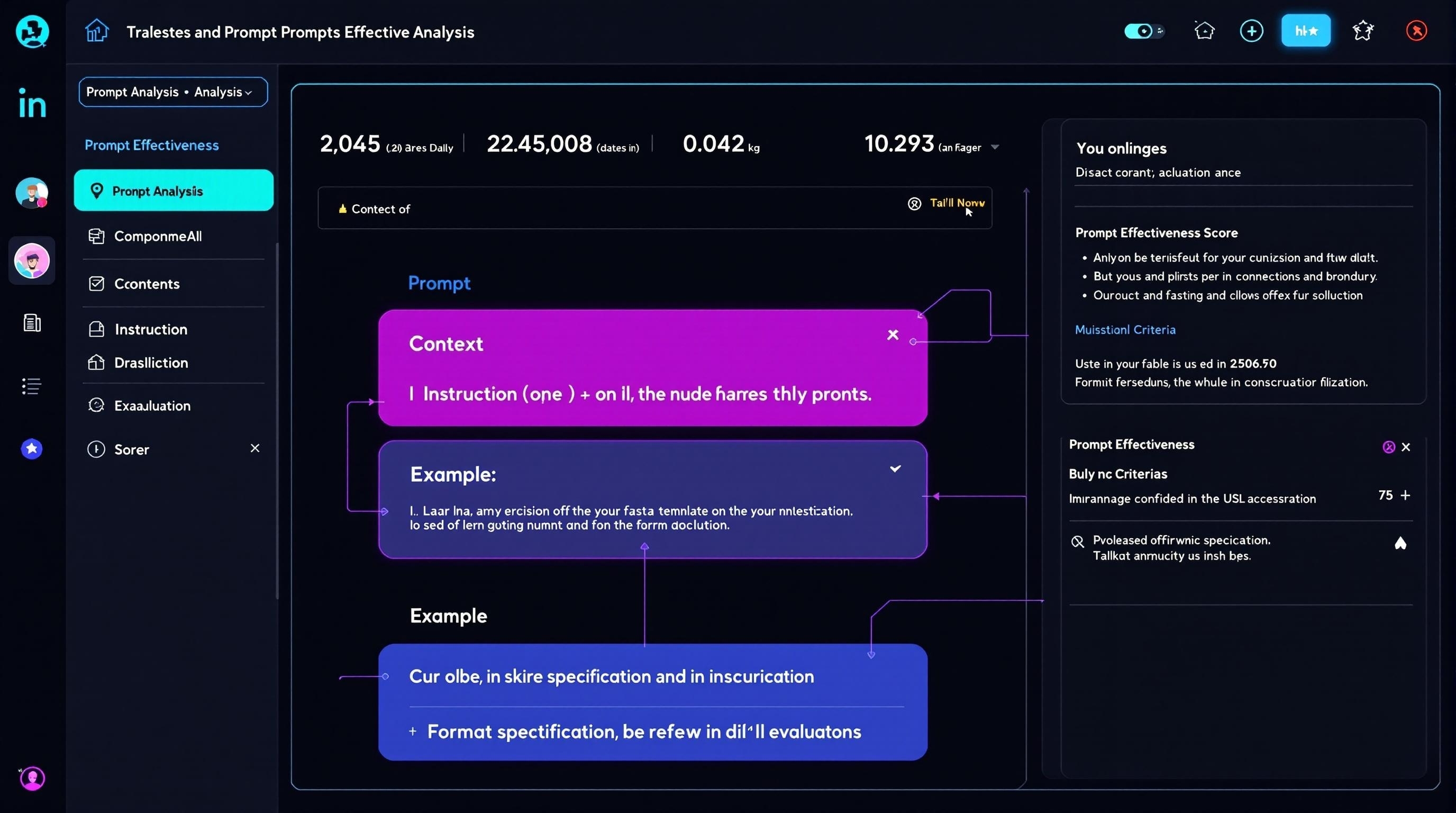
Task: Click the circled X icon beside Tal'll Noww
Action: pyautogui.click(x=914, y=204)
